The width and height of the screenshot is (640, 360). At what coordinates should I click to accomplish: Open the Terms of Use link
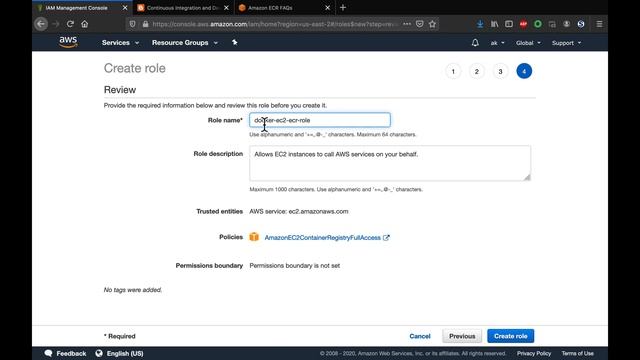point(578,353)
